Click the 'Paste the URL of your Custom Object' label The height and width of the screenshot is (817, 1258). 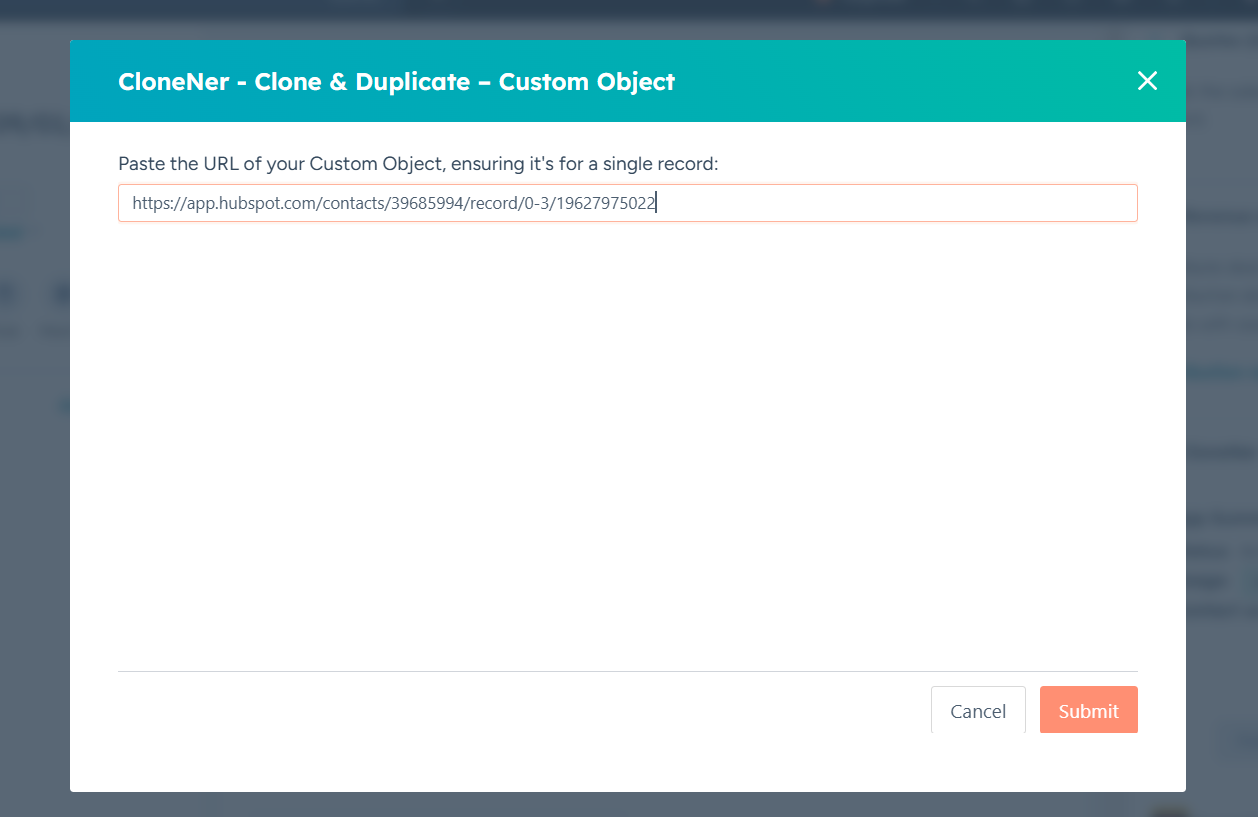coord(418,163)
